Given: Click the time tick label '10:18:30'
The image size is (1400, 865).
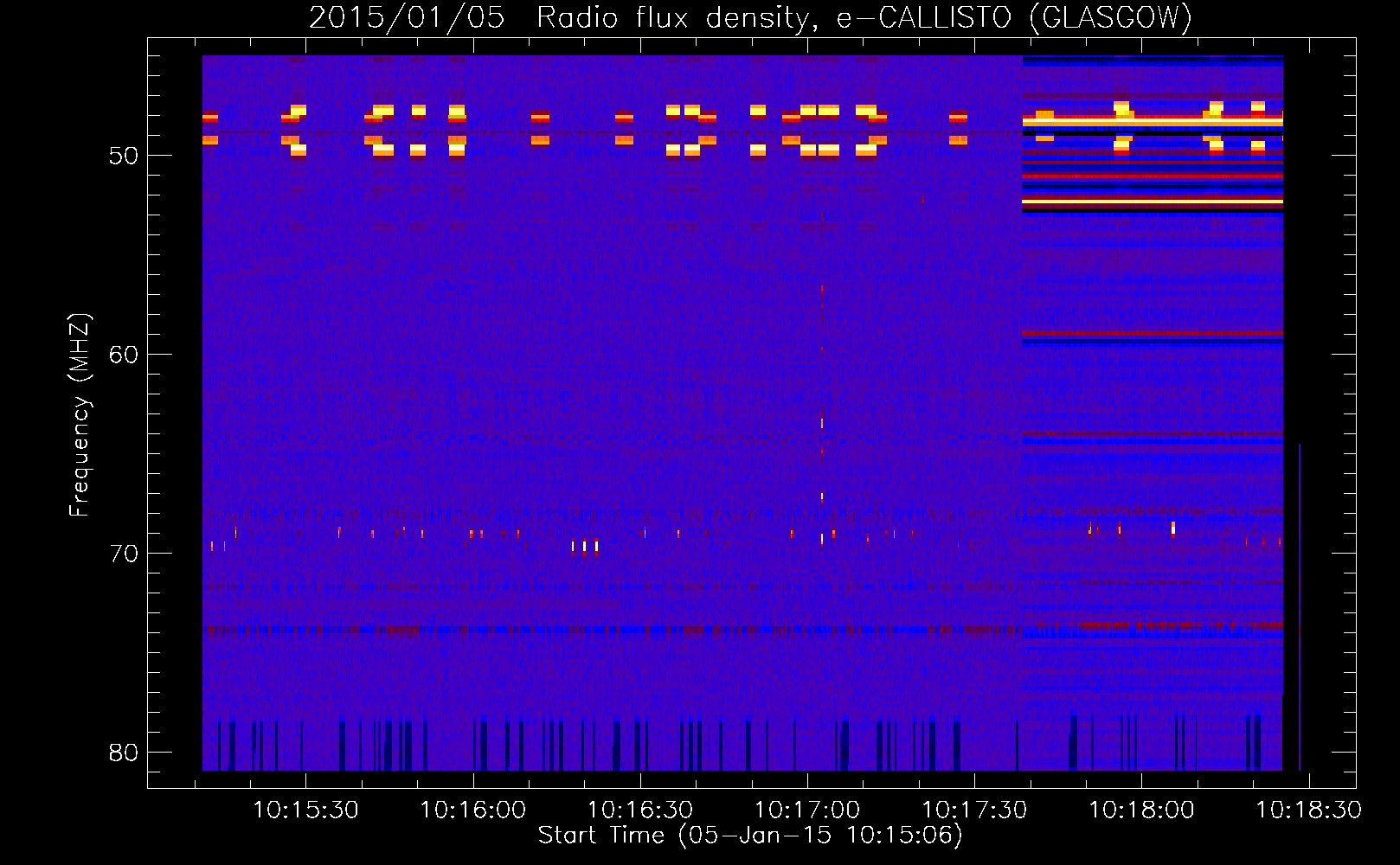Looking at the screenshot, I should click(1308, 810).
